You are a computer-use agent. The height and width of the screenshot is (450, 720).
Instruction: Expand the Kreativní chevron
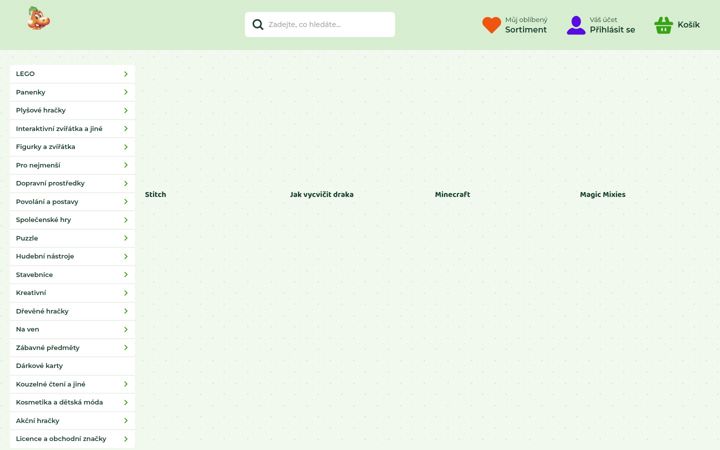pyautogui.click(x=125, y=292)
